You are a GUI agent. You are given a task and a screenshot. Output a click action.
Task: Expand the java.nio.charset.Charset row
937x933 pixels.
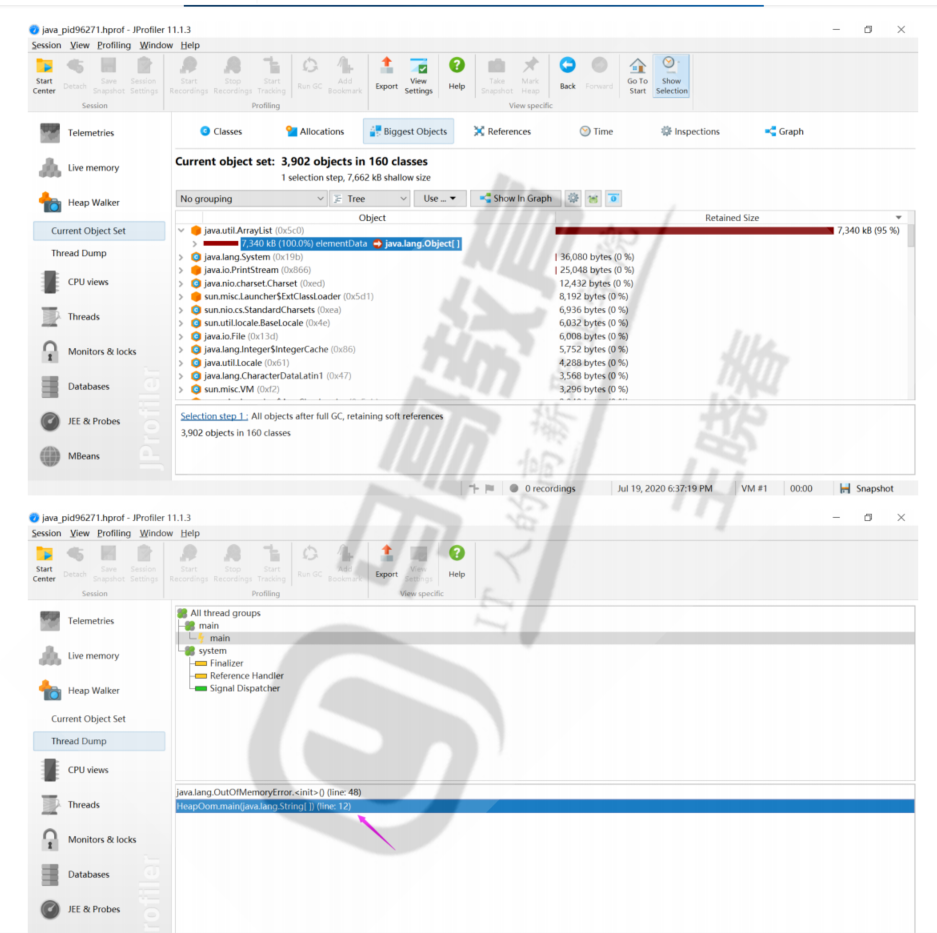click(181, 283)
